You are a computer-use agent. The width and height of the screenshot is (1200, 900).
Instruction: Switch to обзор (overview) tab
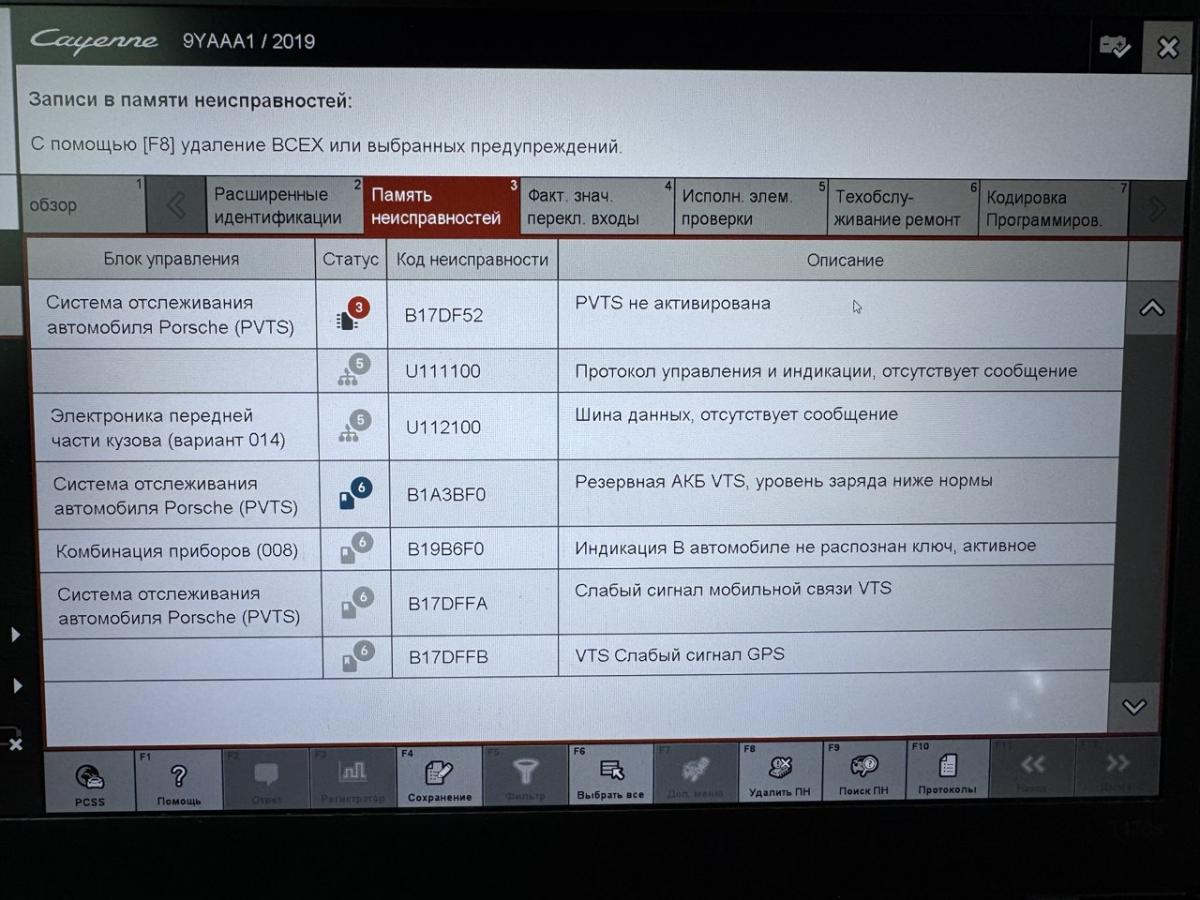coord(82,206)
